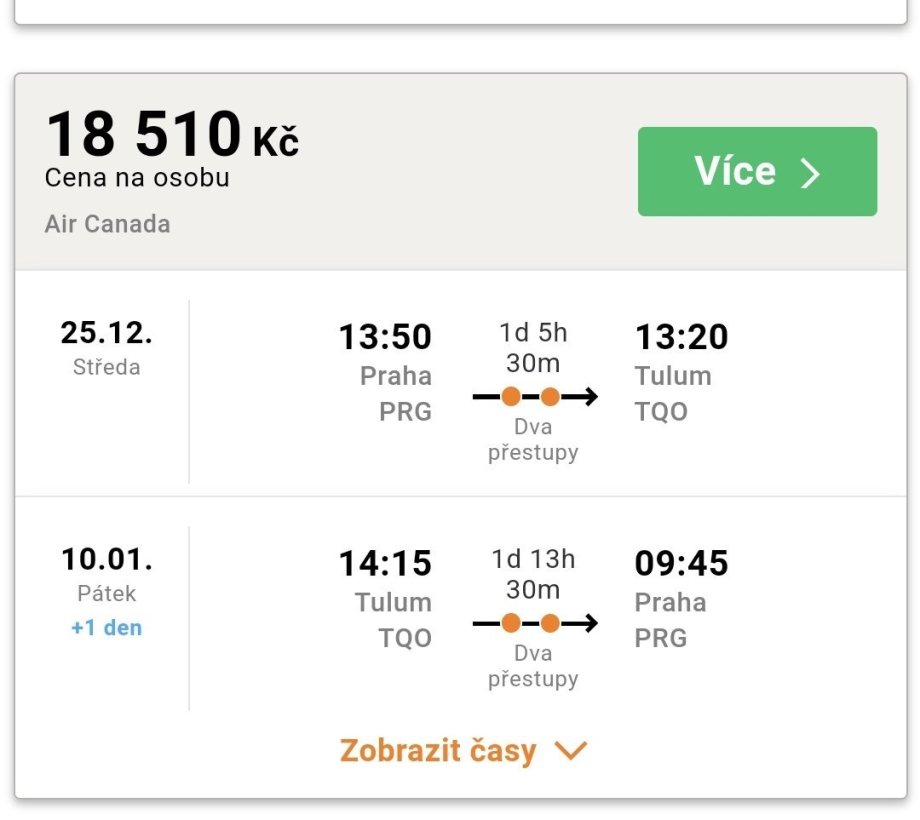The height and width of the screenshot is (820, 920).
Task: Click the return date 10.01.
Action: coord(106,558)
